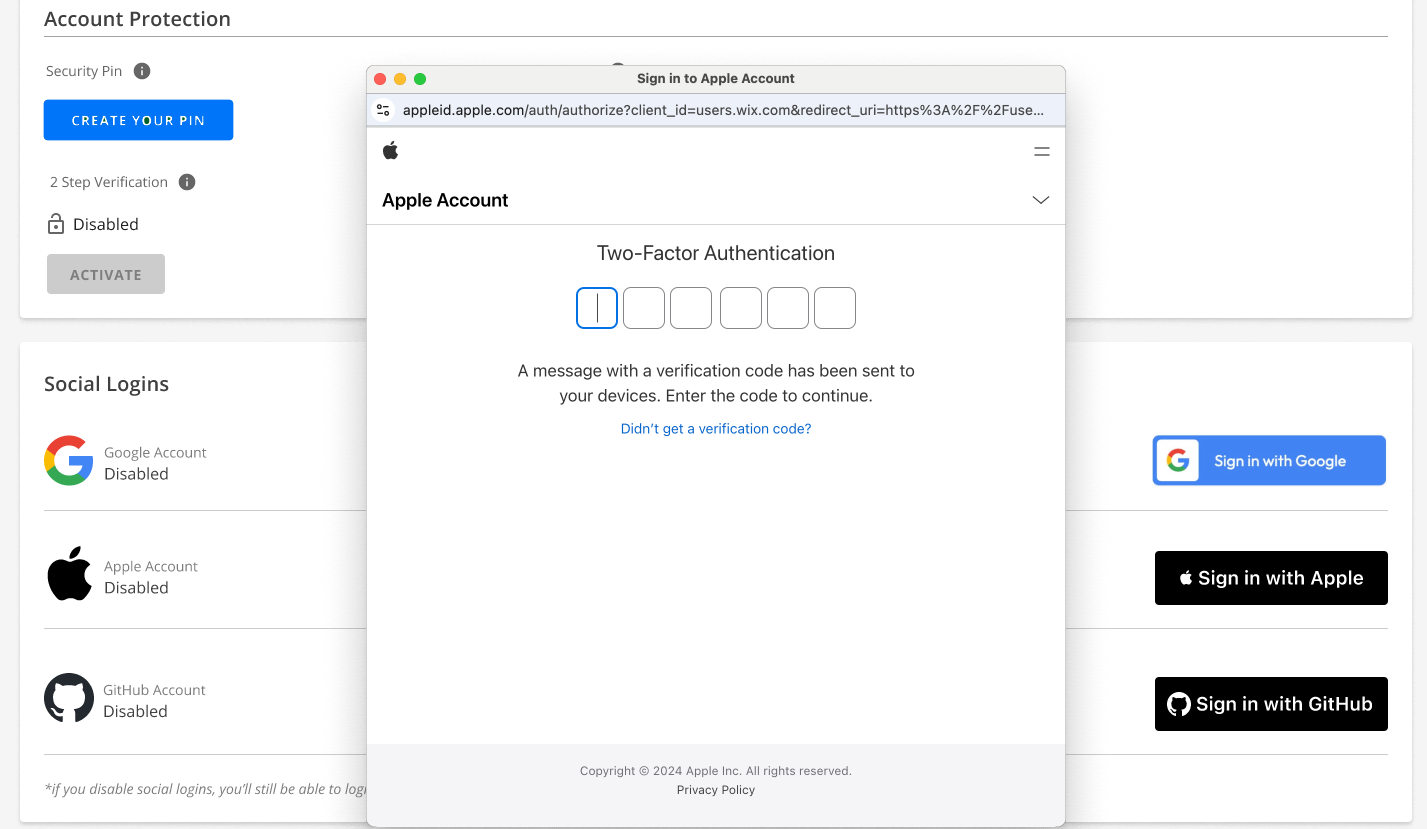Open the 2 Step Verification info icon
This screenshot has height=829, width=1427.
[186, 181]
